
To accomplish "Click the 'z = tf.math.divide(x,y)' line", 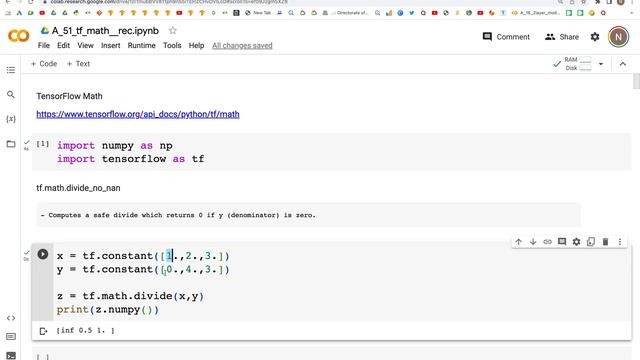I will coord(130,296).
